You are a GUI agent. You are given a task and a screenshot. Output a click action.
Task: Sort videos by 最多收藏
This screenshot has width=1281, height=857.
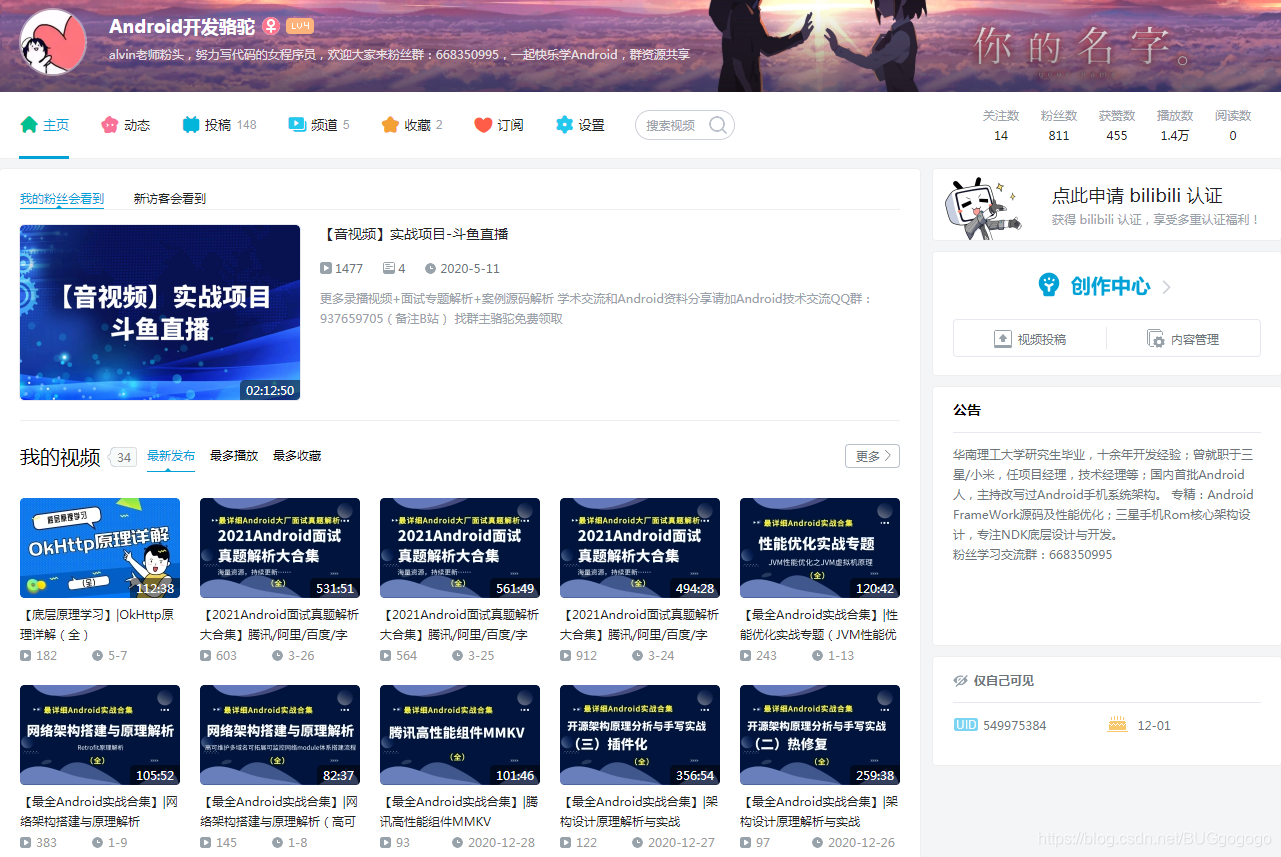[297, 456]
